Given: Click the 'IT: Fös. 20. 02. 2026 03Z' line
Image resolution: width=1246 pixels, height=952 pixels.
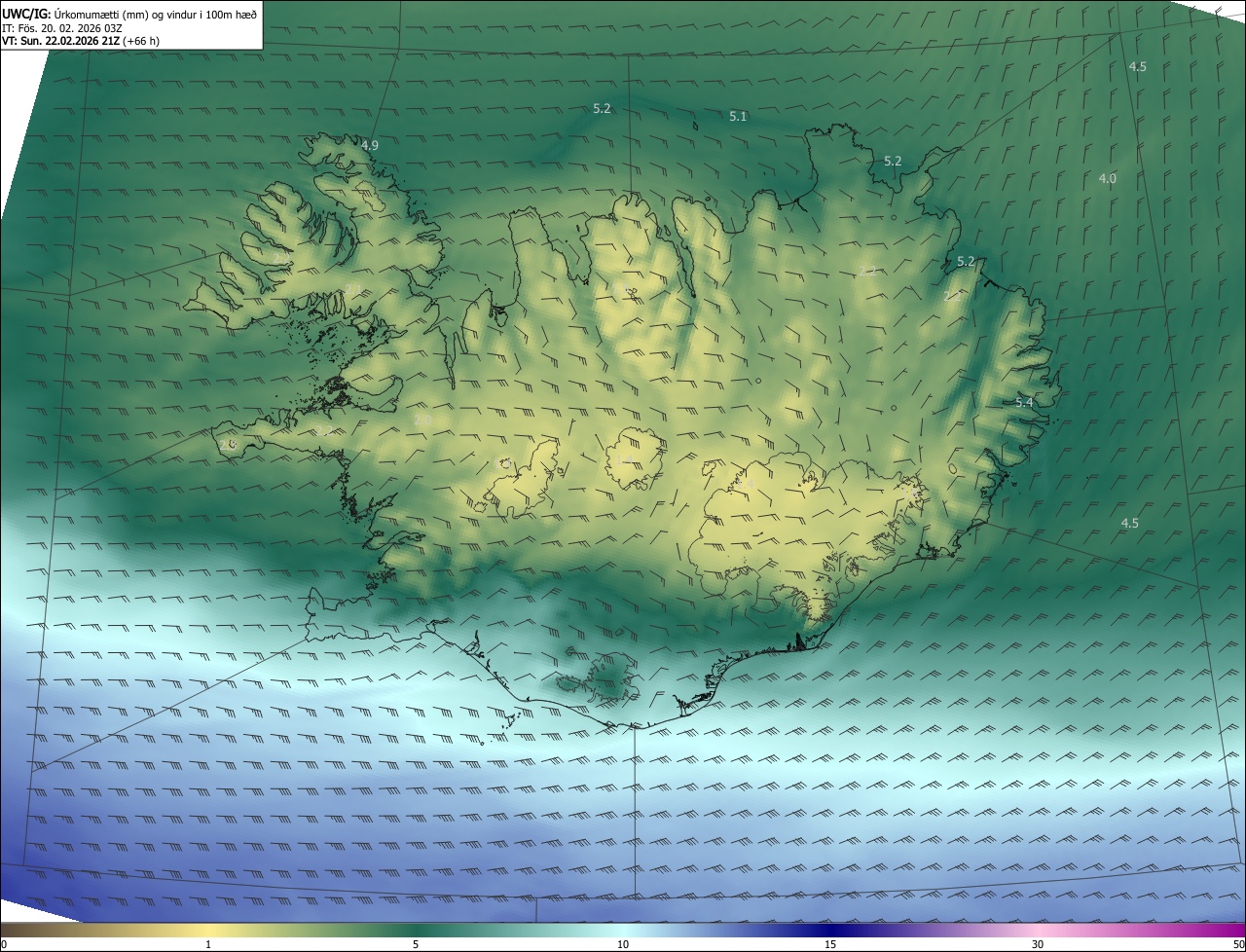Looking at the screenshot, I should click(x=60, y=27).
